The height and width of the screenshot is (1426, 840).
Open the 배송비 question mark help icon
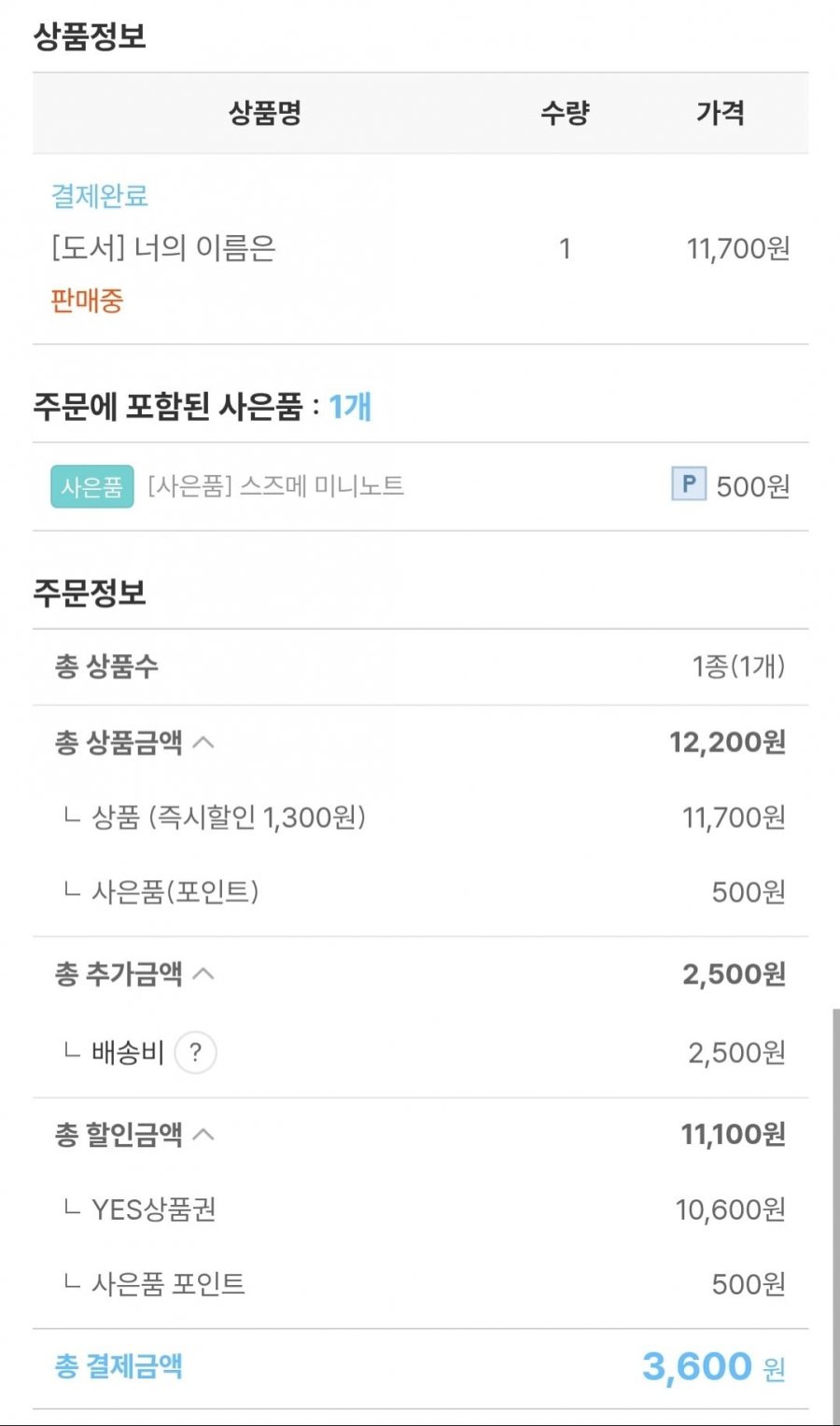[195, 1053]
